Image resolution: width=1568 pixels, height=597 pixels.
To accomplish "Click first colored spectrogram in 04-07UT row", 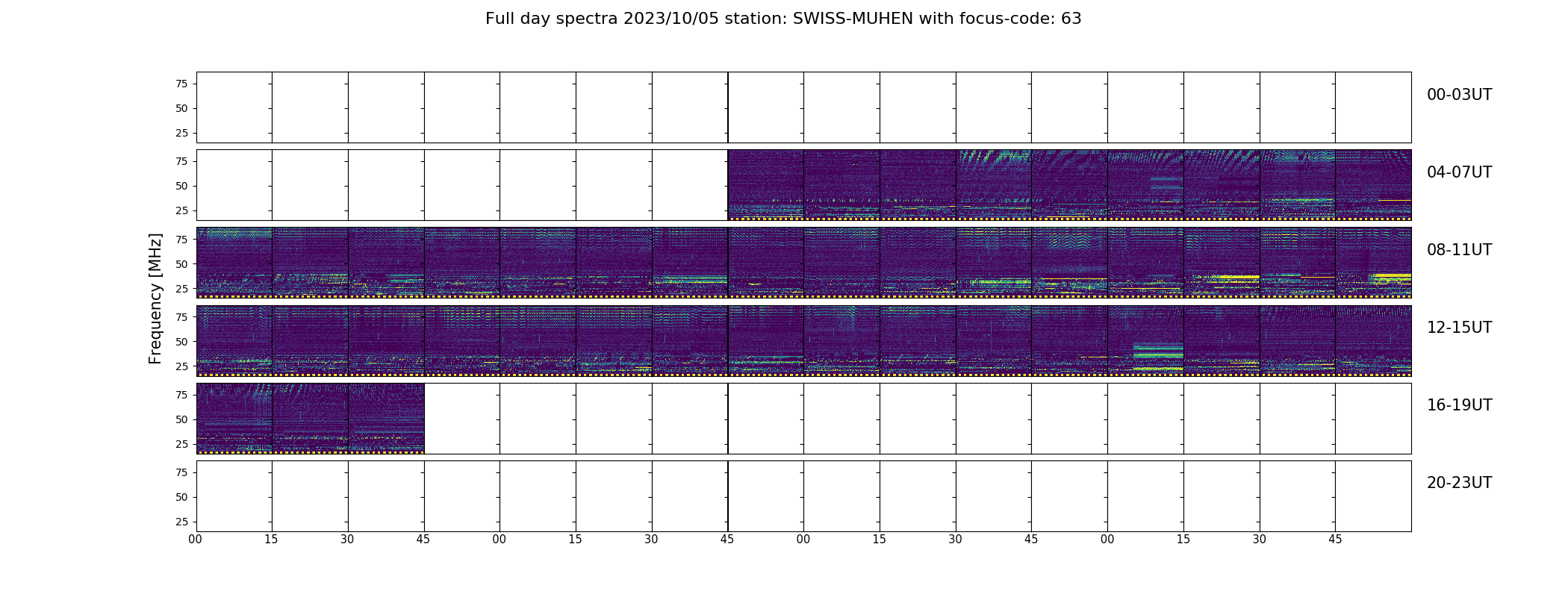I will (x=765, y=185).
